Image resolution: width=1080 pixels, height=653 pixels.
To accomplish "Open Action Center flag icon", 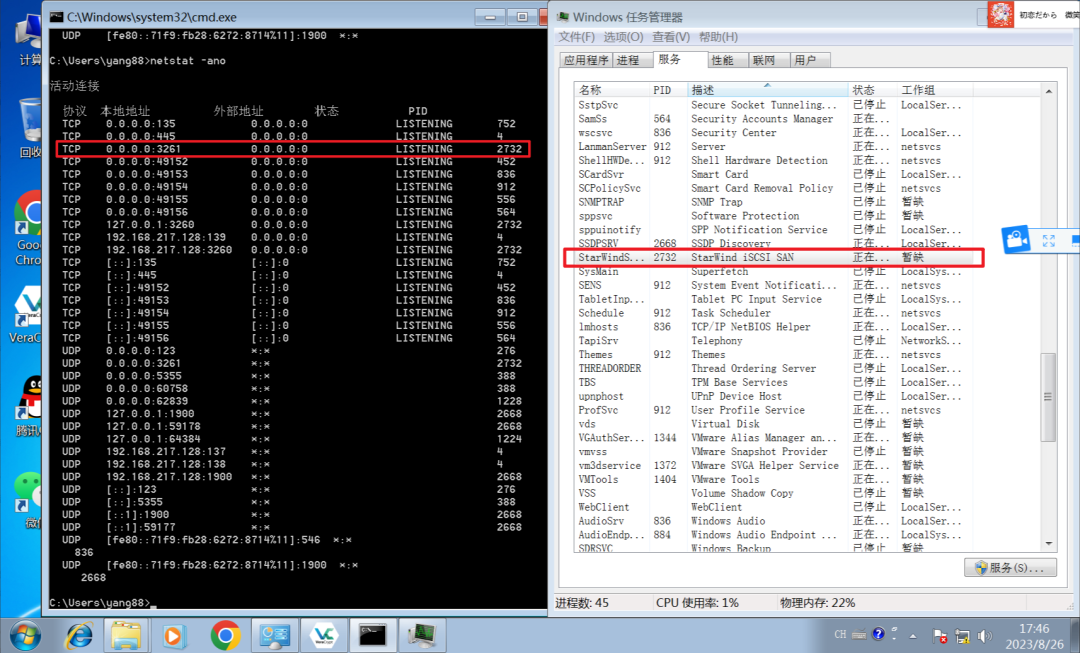I will click(x=939, y=636).
